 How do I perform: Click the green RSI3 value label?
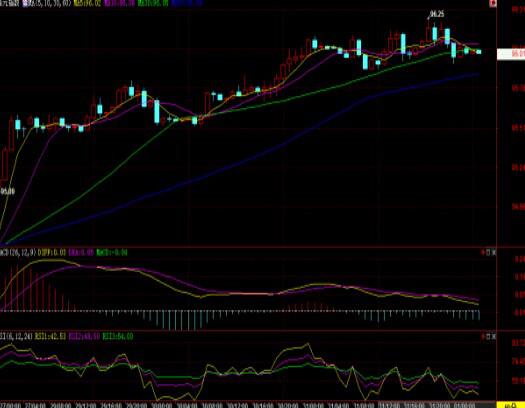(118, 336)
